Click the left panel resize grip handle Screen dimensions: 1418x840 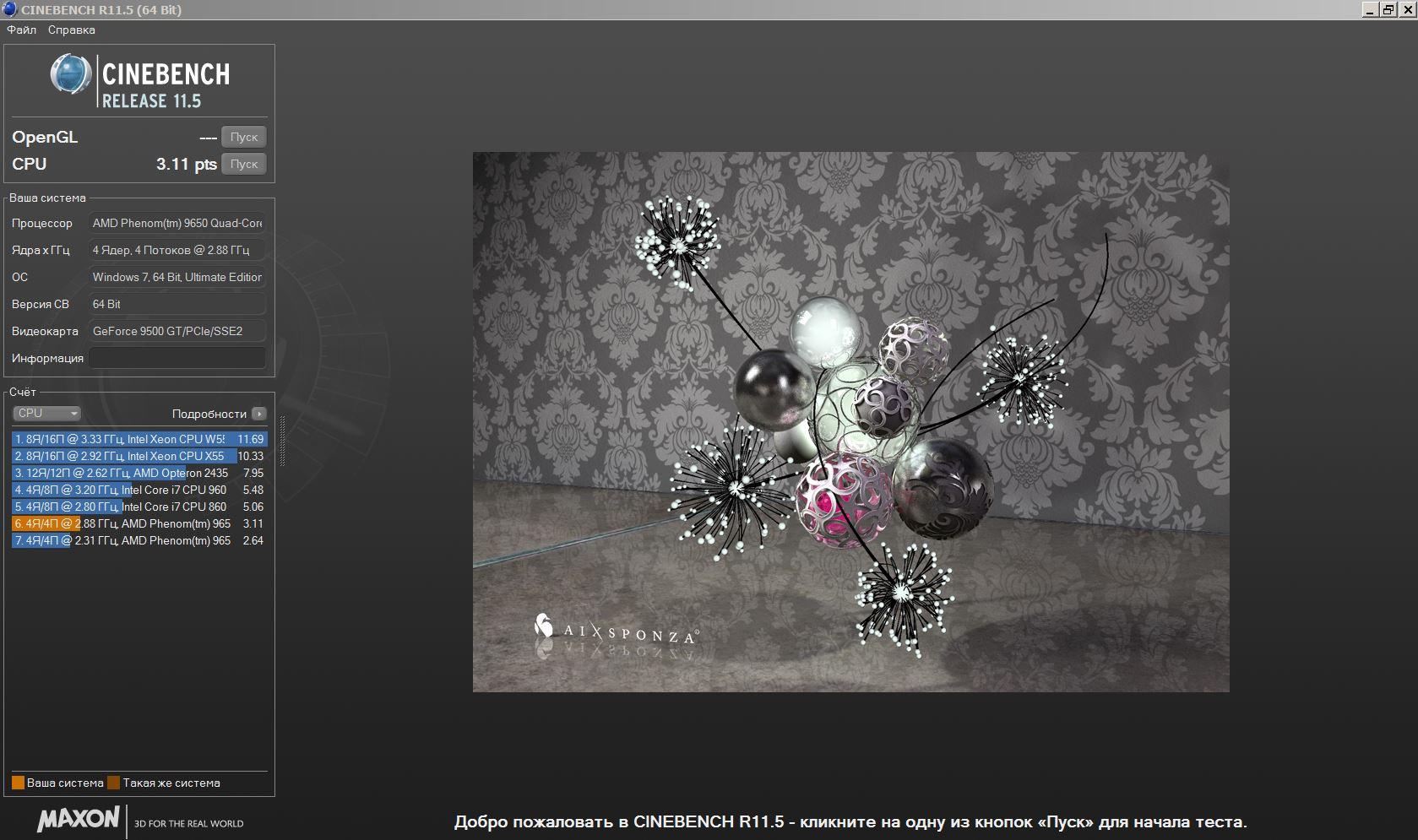283,441
